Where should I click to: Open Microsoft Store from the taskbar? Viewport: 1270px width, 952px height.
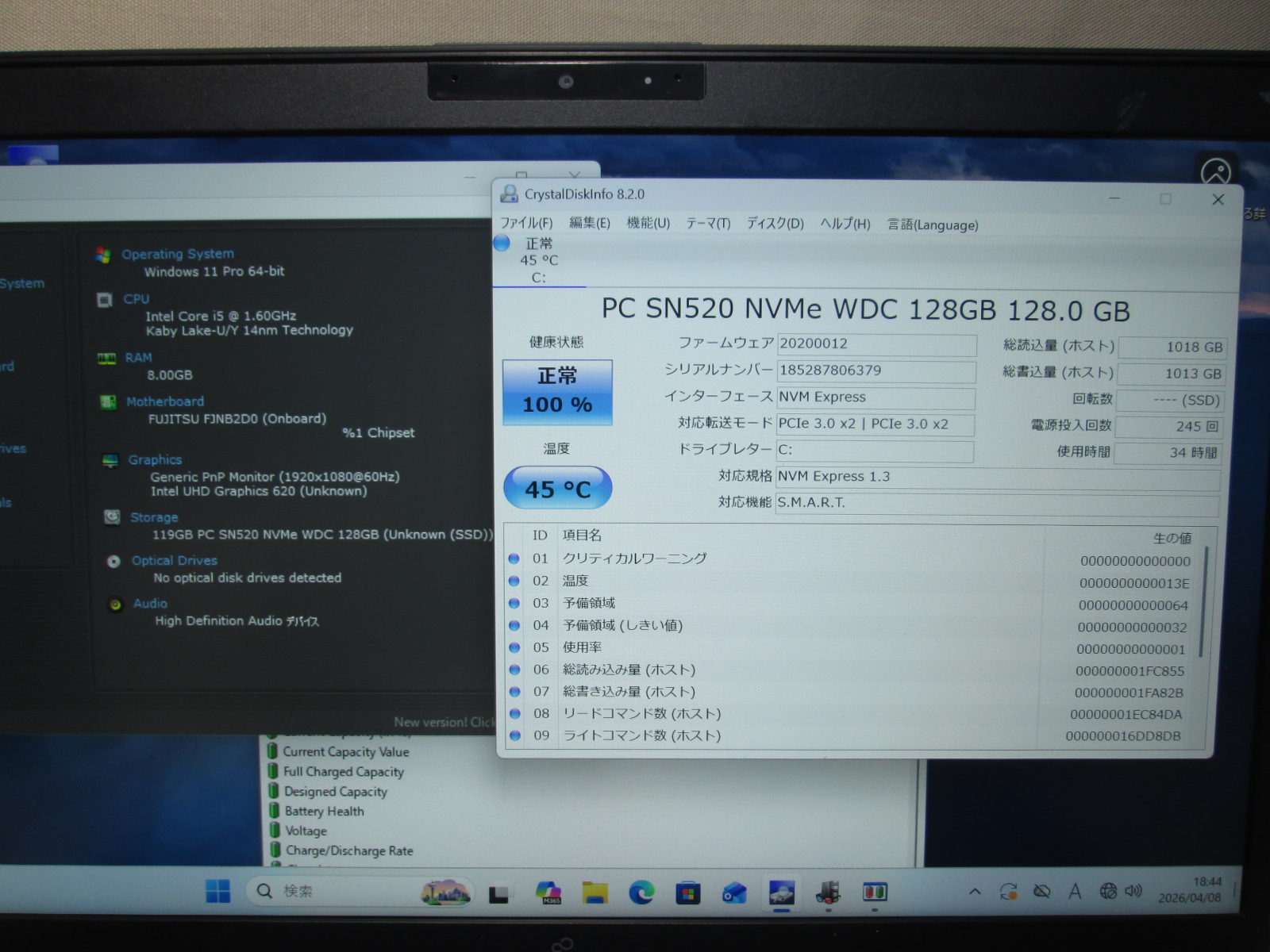[687, 893]
